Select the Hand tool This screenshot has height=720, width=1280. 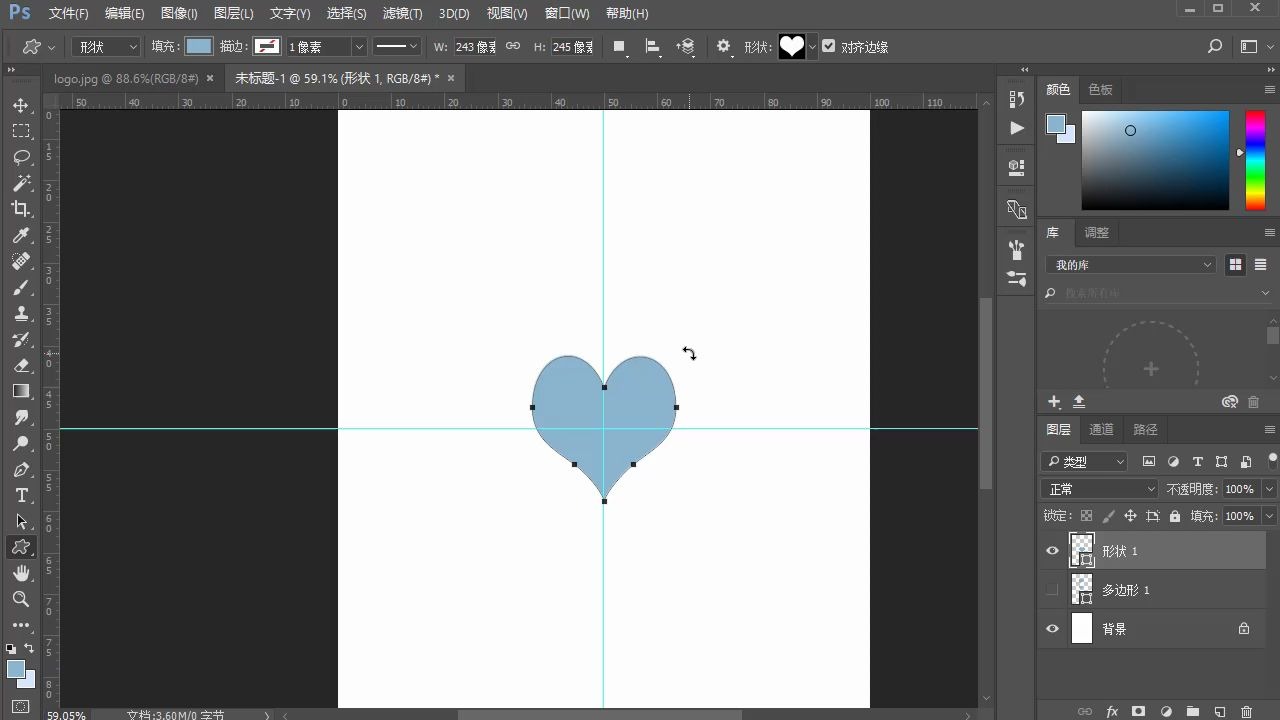point(21,573)
